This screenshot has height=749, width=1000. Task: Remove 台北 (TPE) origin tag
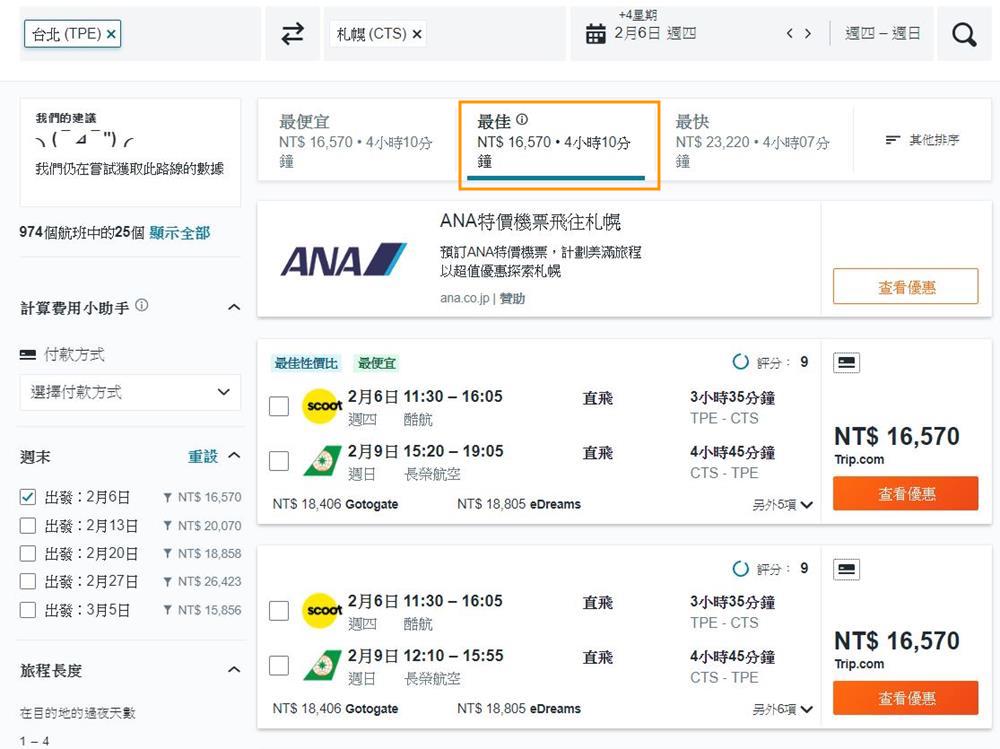[x=112, y=34]
